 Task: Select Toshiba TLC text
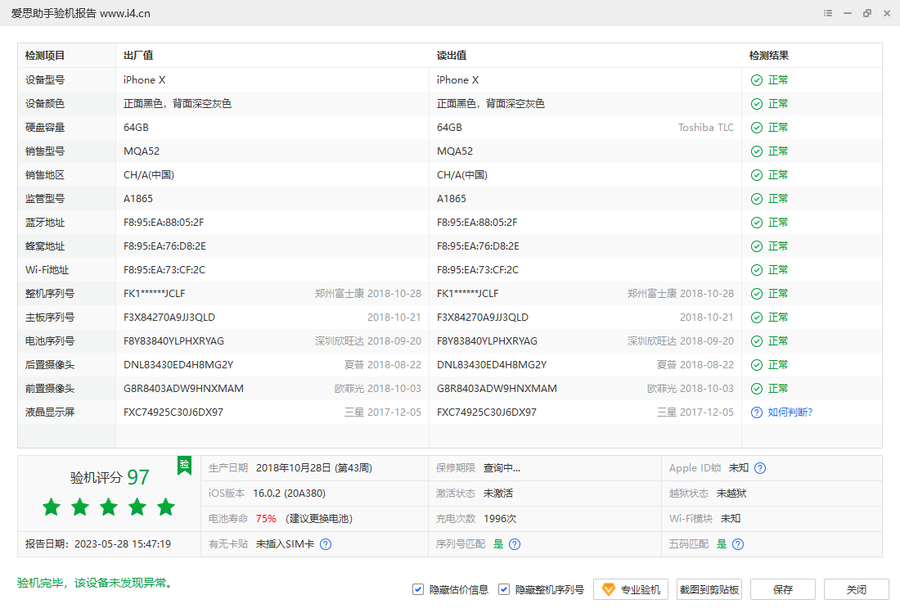pyautogui.click(x=706, y=127)
